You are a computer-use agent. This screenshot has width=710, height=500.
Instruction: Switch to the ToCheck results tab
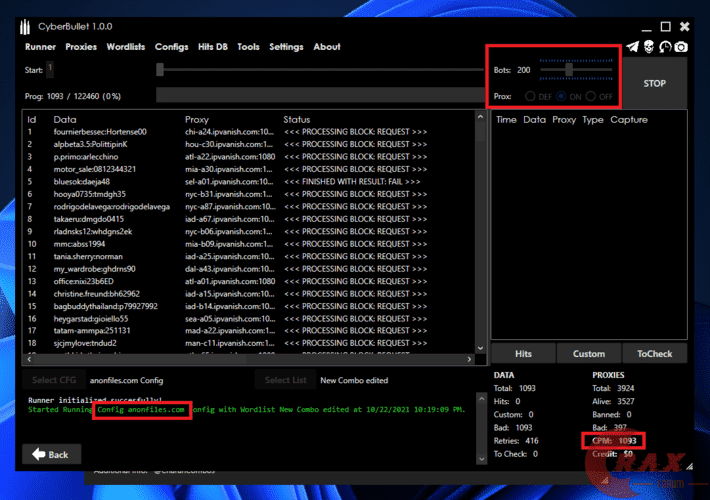[x=654, y=354]
